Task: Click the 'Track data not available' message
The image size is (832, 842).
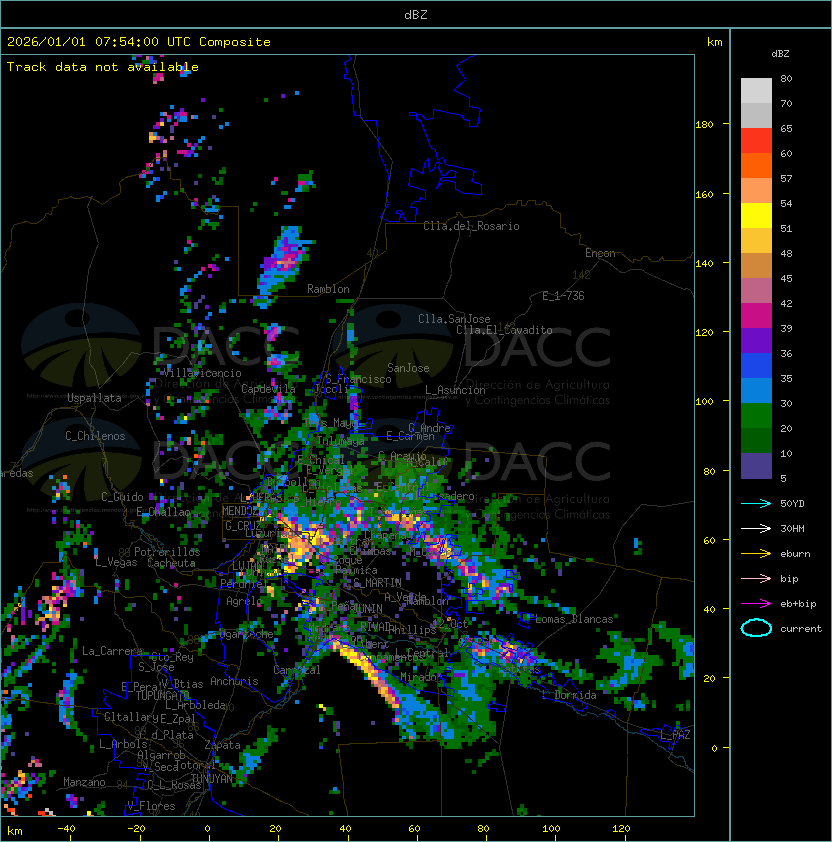Action: [x=103, y=67]
